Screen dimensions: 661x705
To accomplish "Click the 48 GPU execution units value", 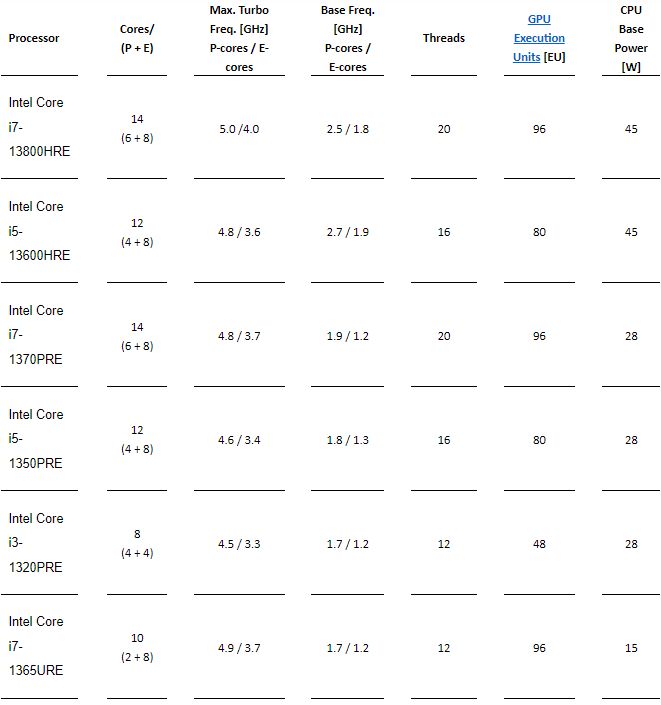I will (x=540, y=544).
